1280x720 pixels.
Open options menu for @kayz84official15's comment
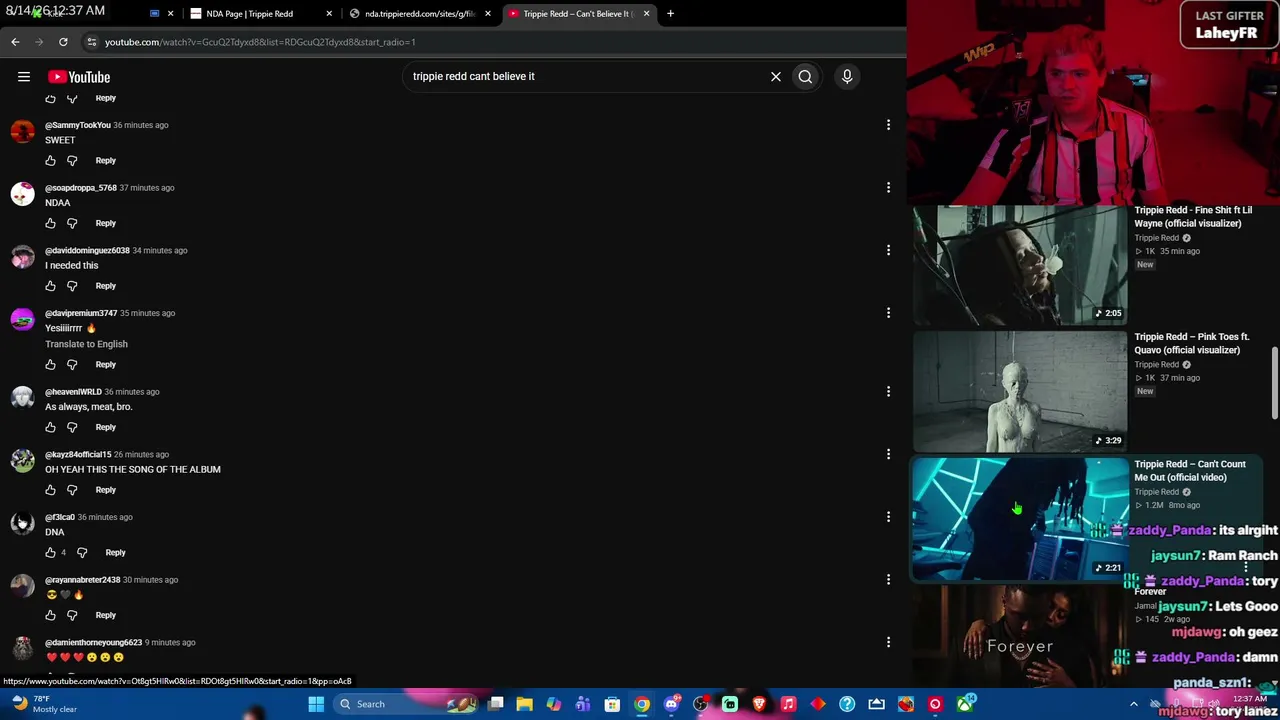coord(888,454)
